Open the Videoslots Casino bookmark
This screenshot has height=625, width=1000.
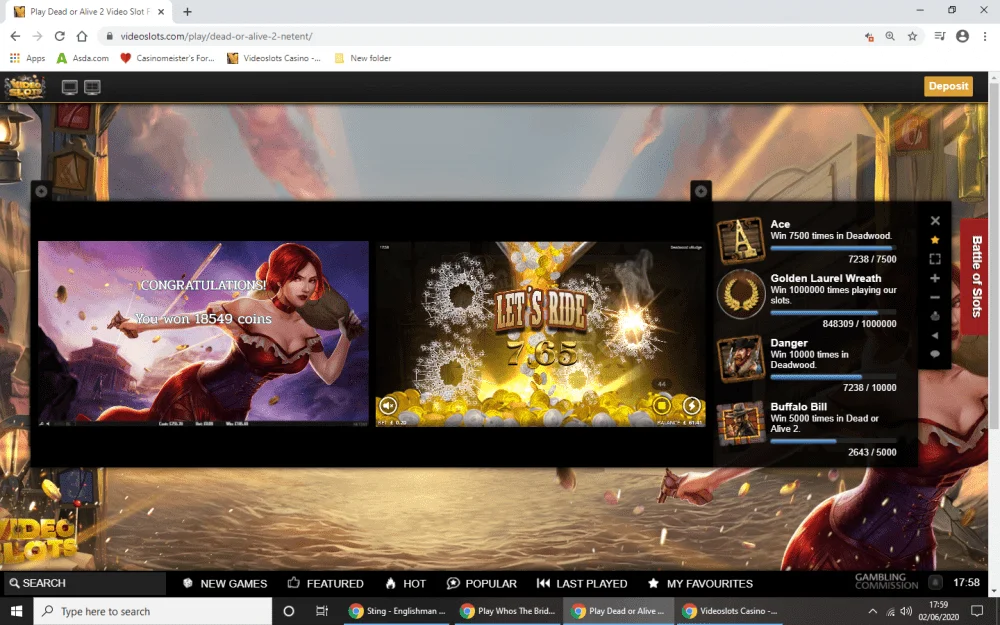[x=274, y=58]
